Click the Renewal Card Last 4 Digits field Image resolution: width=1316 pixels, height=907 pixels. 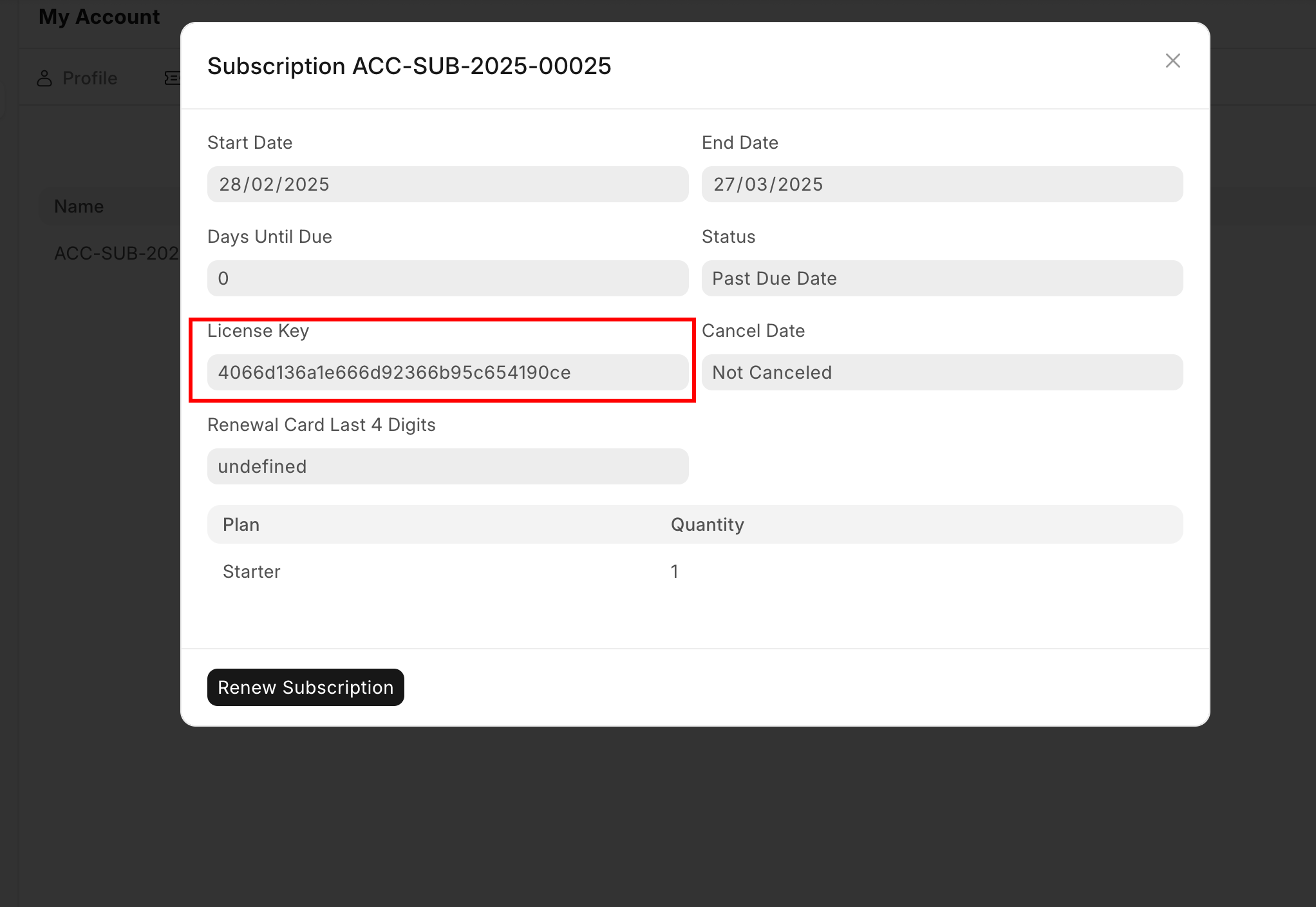pyautogui.click(x=447, y=466)
